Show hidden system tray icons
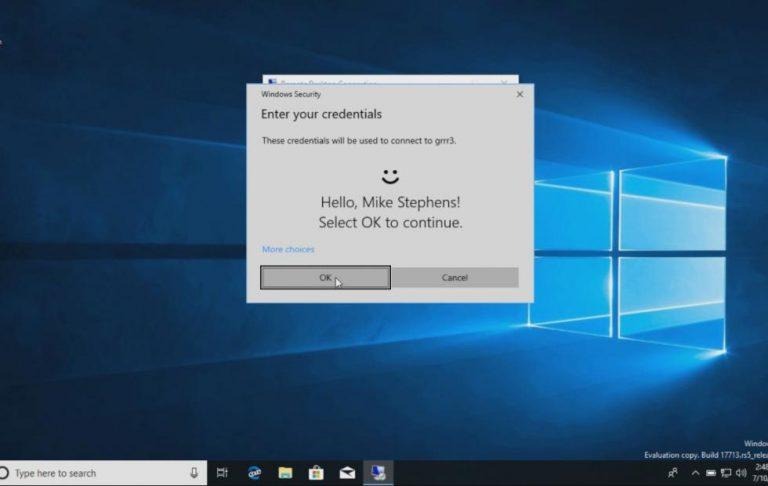The height and width of the screenshot is (486, 768). click(x=695, y=473)
